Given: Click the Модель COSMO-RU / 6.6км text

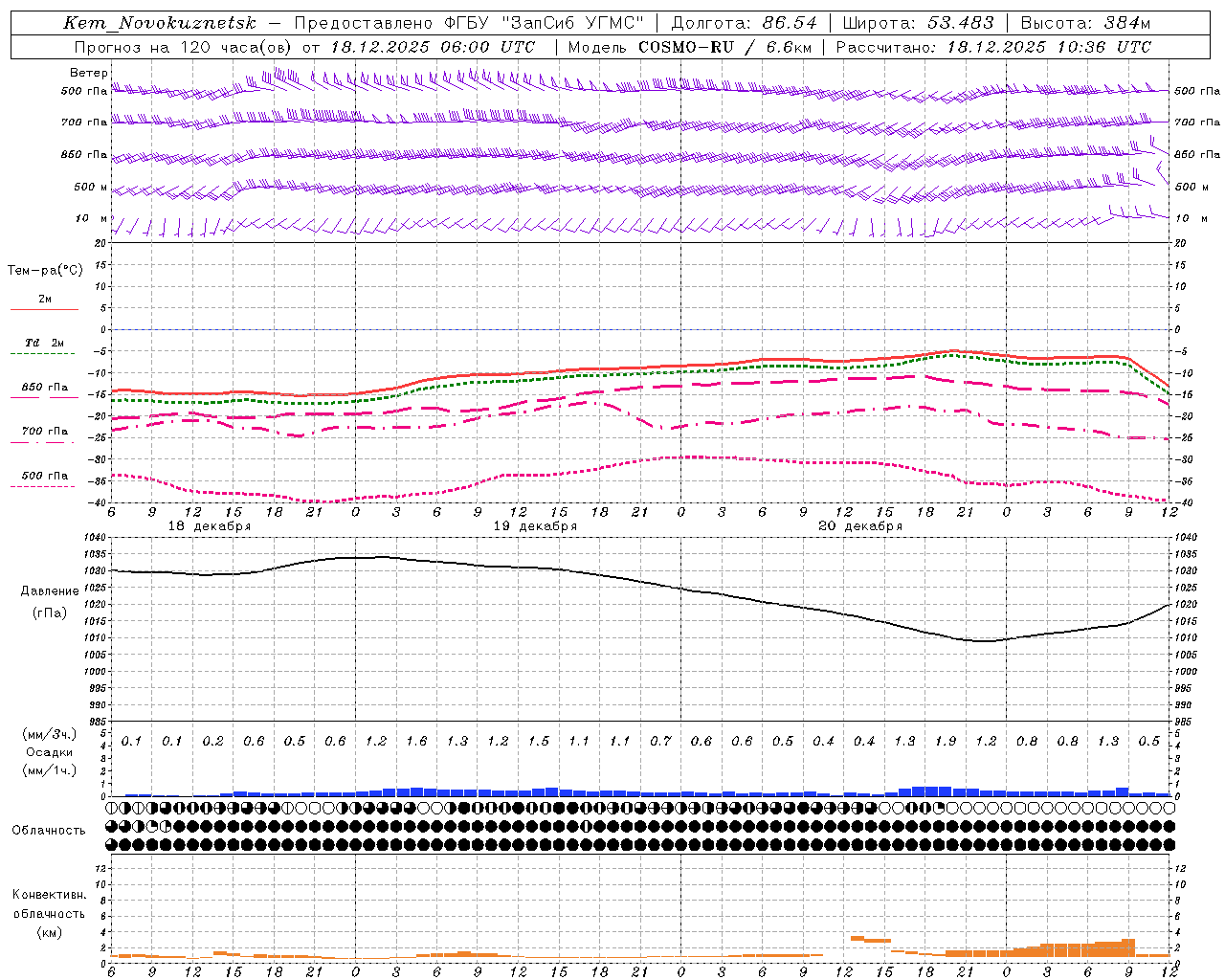Looking at the screenshot, I should pos(690,47).
